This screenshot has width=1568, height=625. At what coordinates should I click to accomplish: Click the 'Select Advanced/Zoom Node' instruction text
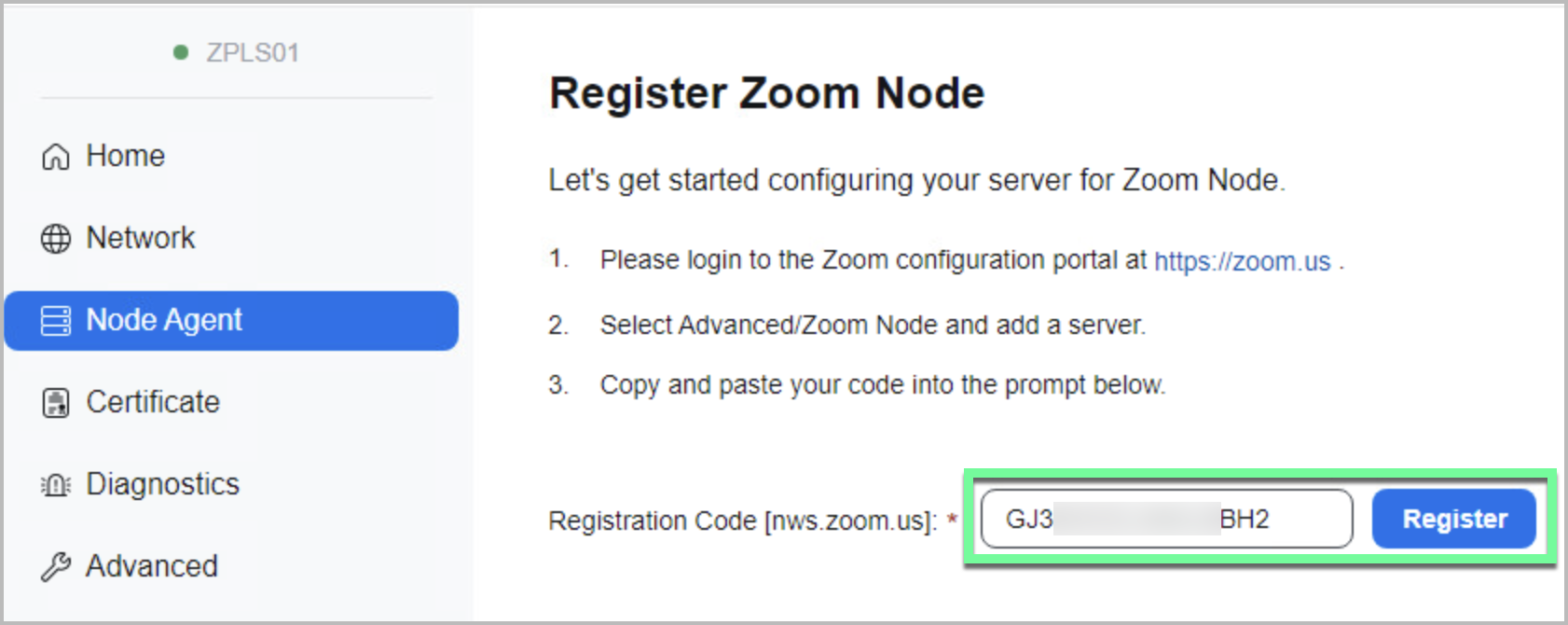pyautogui.click(x=873, y=325)
